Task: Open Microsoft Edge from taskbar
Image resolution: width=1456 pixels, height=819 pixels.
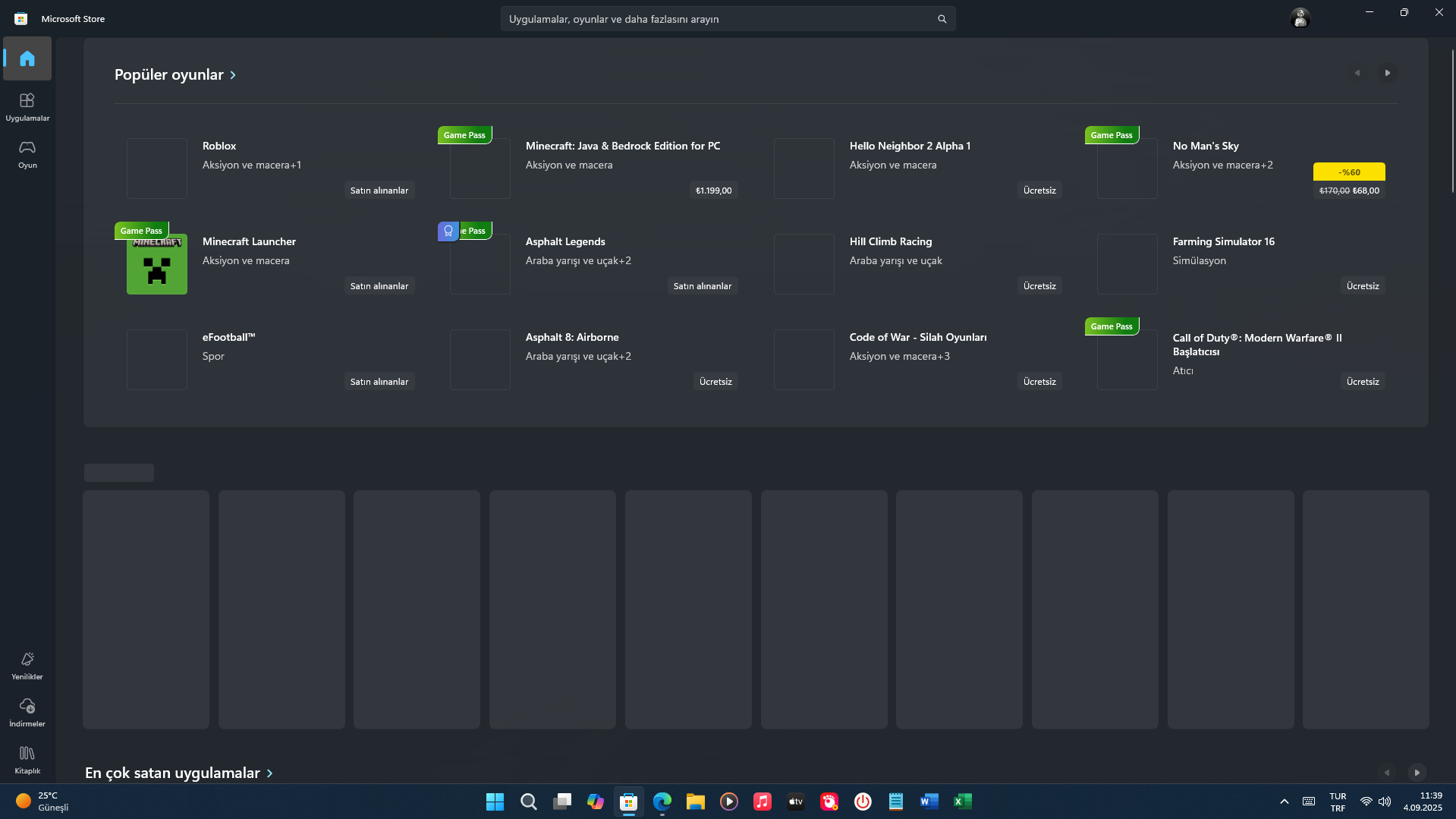Action: (x=662, y=802)
